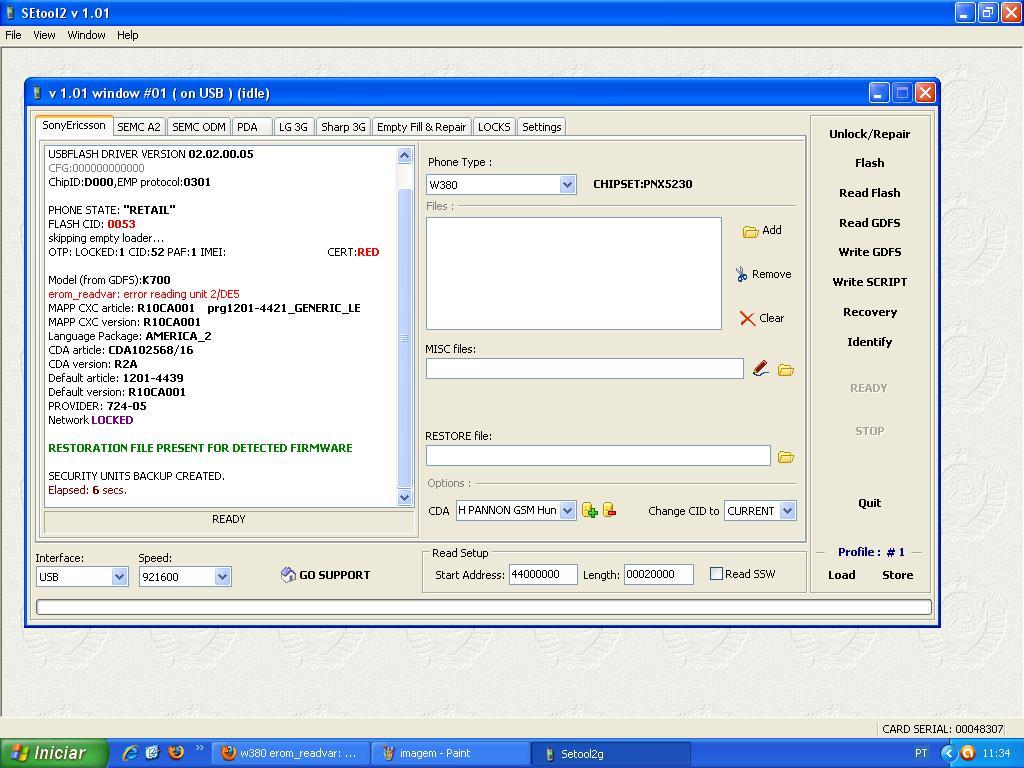The width and height of the screenshot is (1024, 768).
Task: Open the CDA PANNON GSM dropdown
Action: pos(568,511)
